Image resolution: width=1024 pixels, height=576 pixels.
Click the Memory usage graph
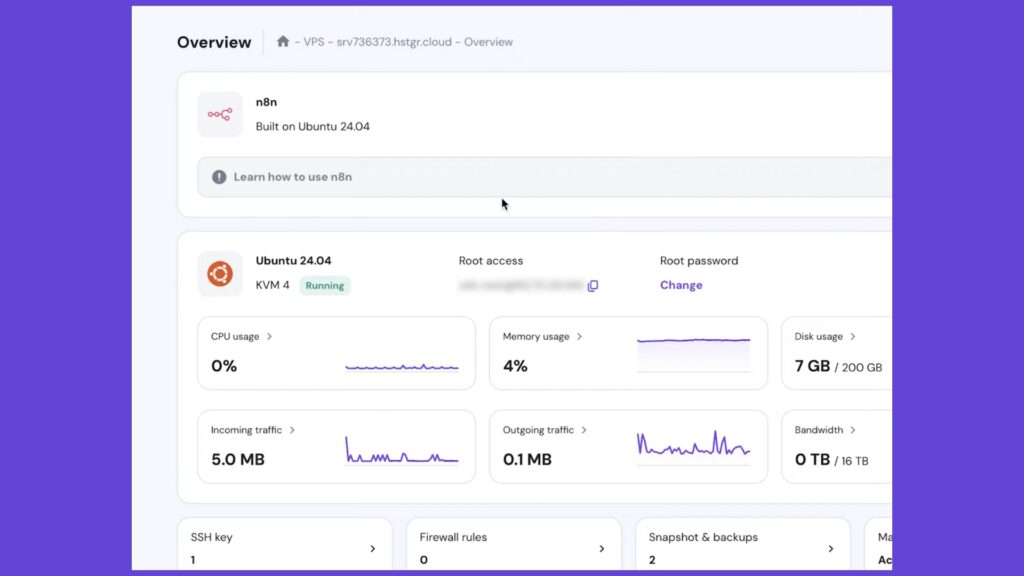click(694, 355)
